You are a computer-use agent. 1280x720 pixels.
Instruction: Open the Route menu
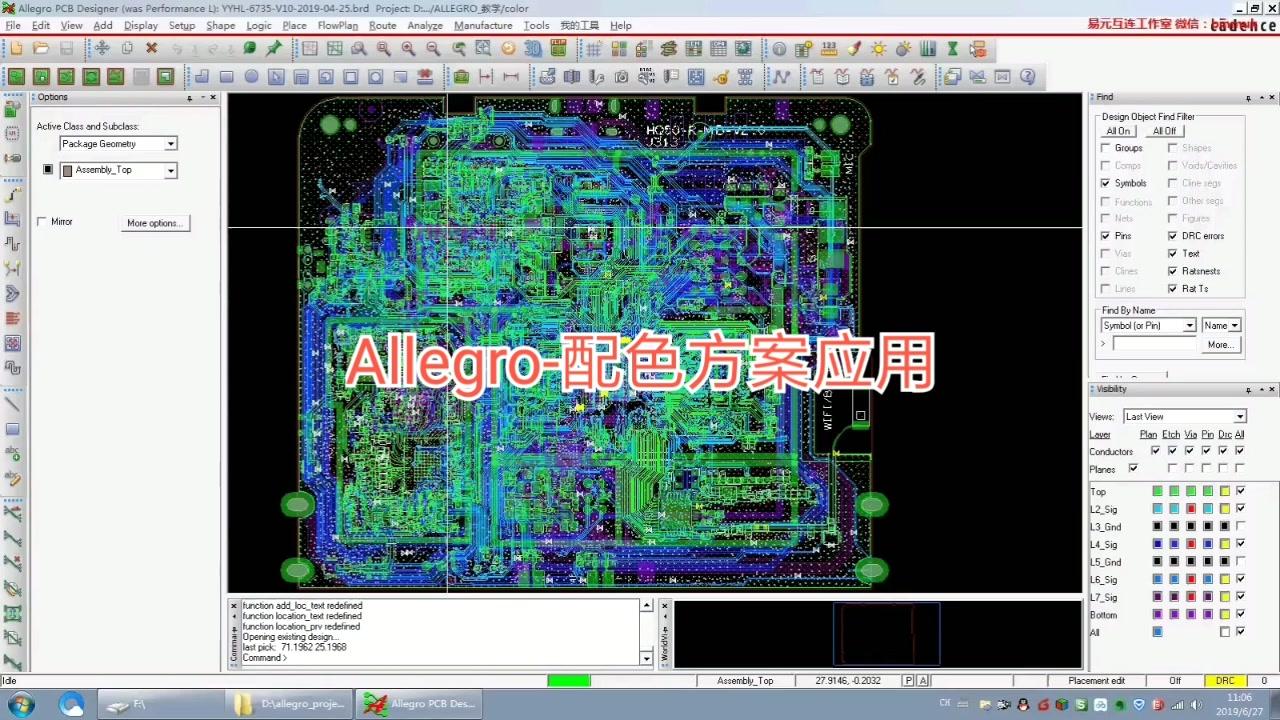click(382, 25)
